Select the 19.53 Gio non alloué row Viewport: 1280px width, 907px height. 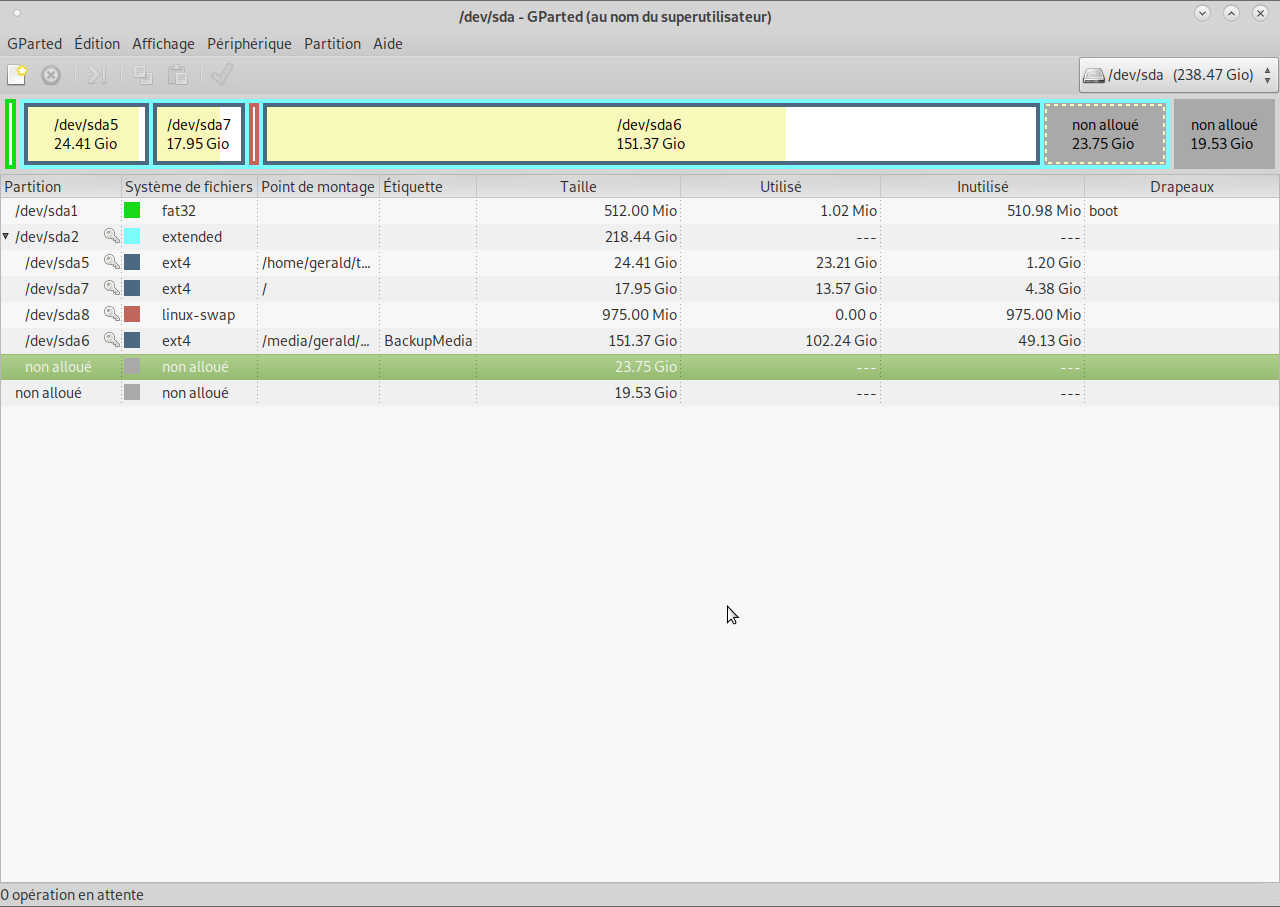point(640,393)
